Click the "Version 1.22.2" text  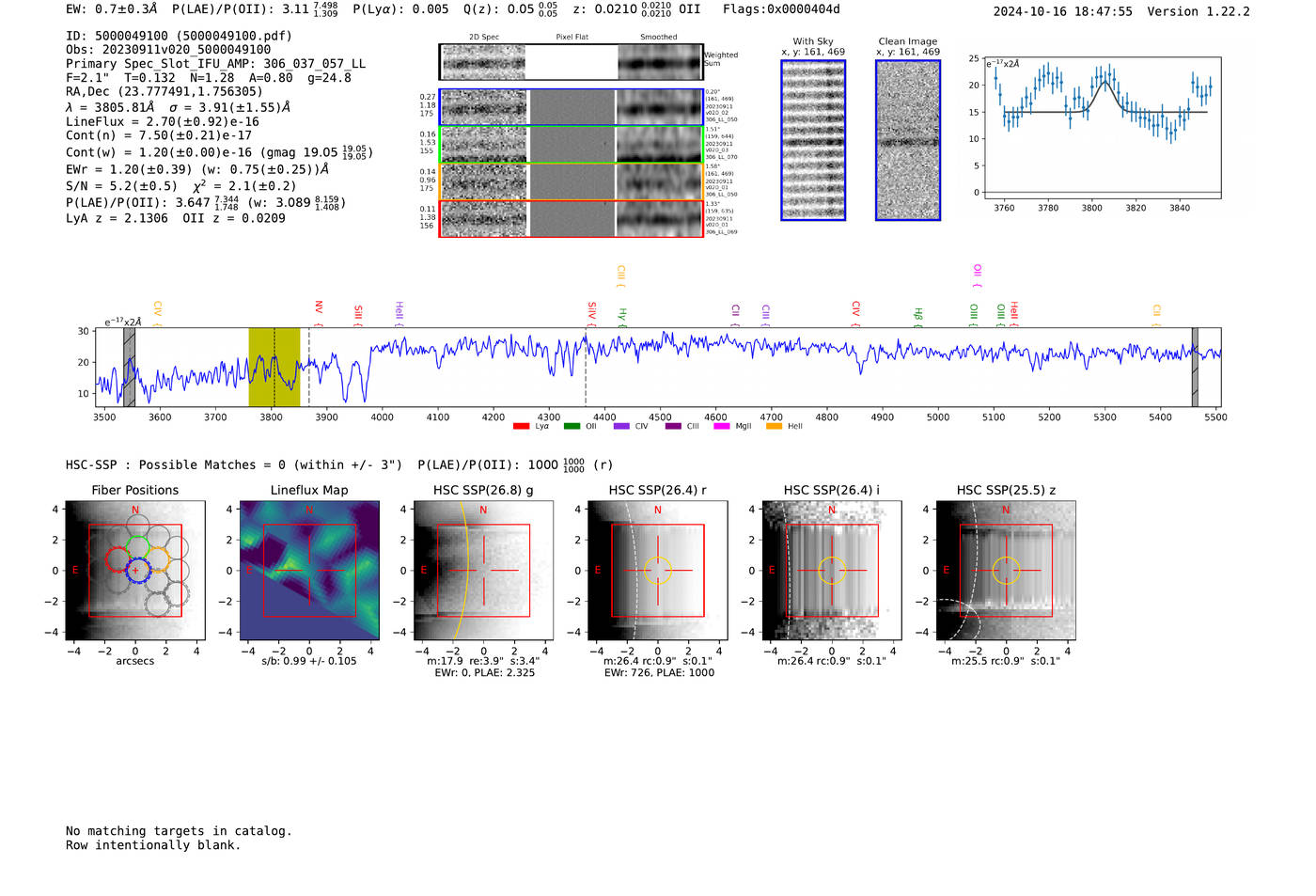pos(1198,11)
